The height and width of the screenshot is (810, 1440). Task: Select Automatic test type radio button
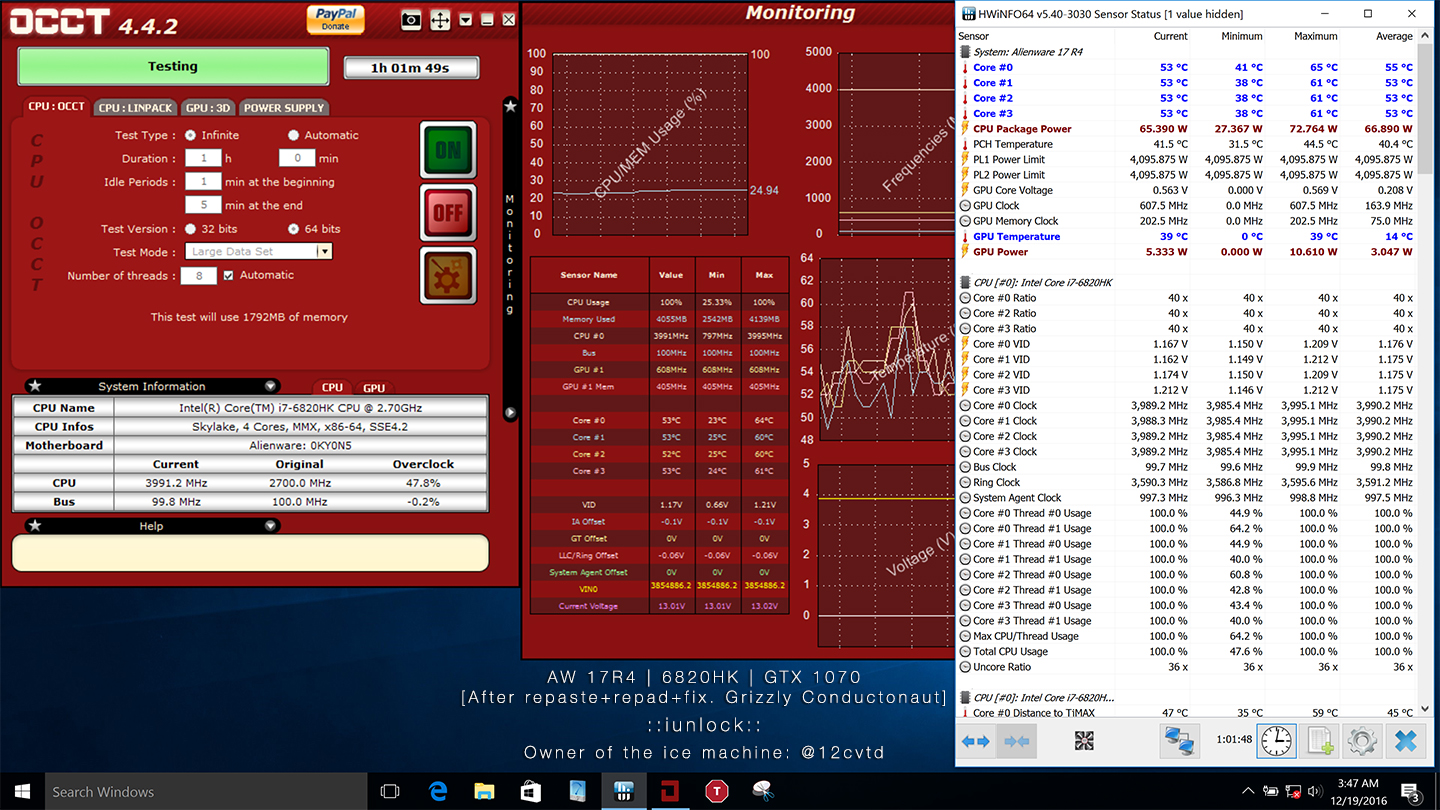pos(293,135)
